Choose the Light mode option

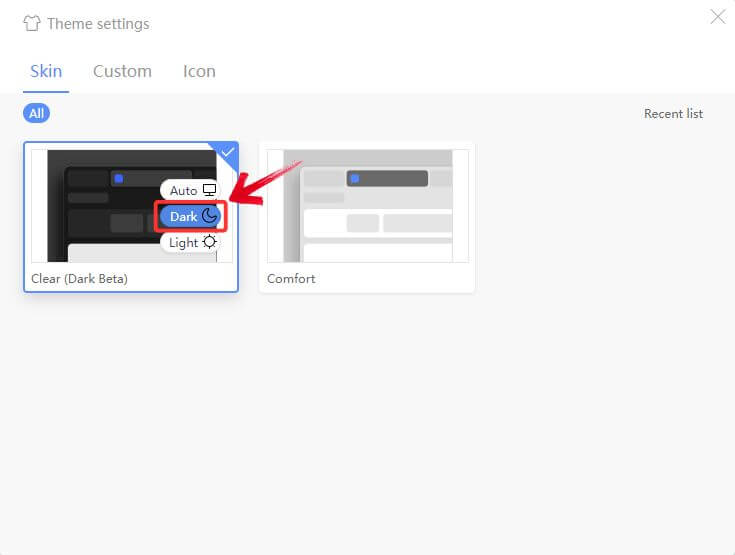[x=190, y=242]
